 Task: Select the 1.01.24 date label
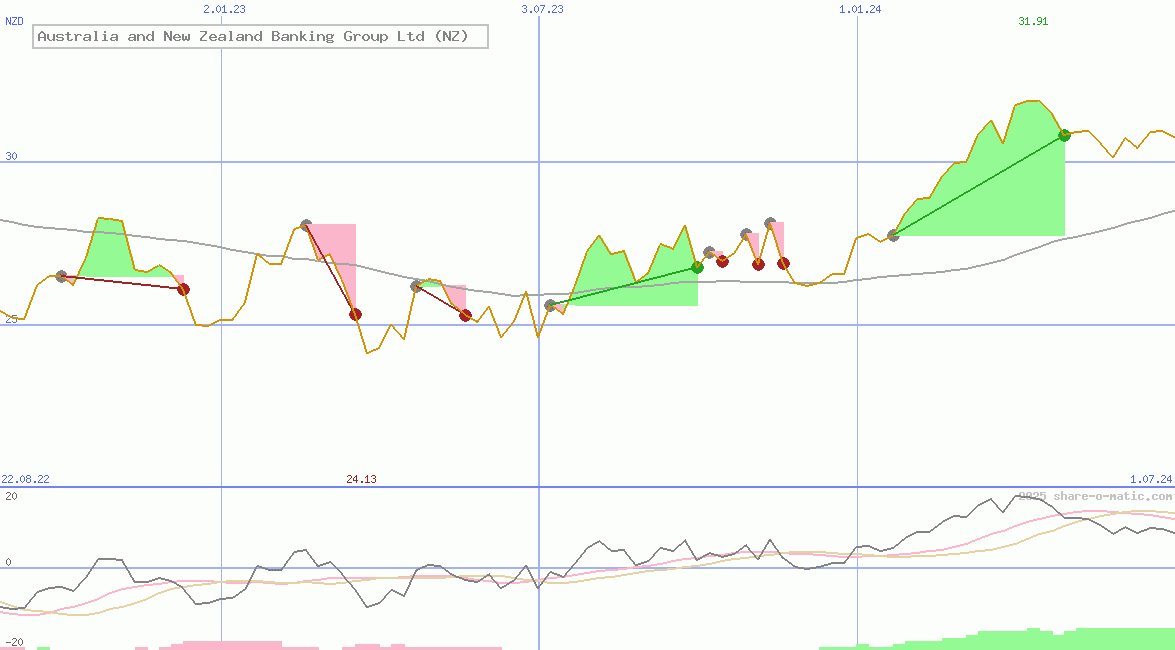coord(860,9)
